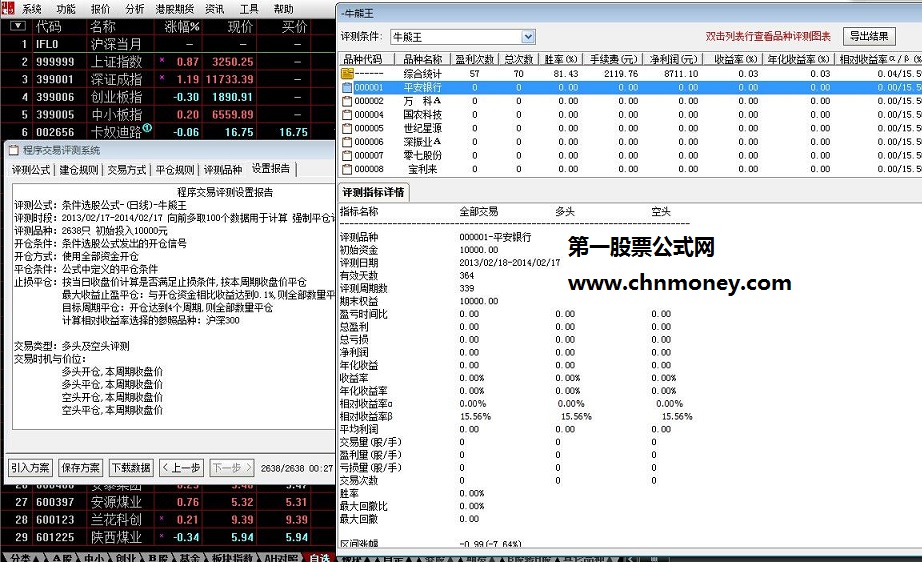
Task: Select the 兰花科创 quote row
Action: (167, 520)
